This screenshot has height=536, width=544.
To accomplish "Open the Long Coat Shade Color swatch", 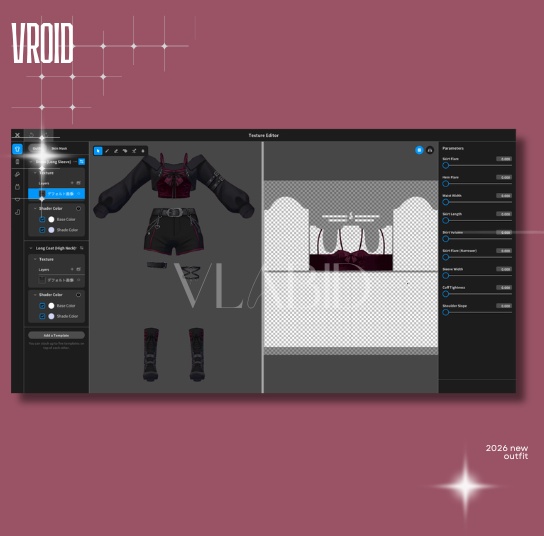I will pos(51,316).
